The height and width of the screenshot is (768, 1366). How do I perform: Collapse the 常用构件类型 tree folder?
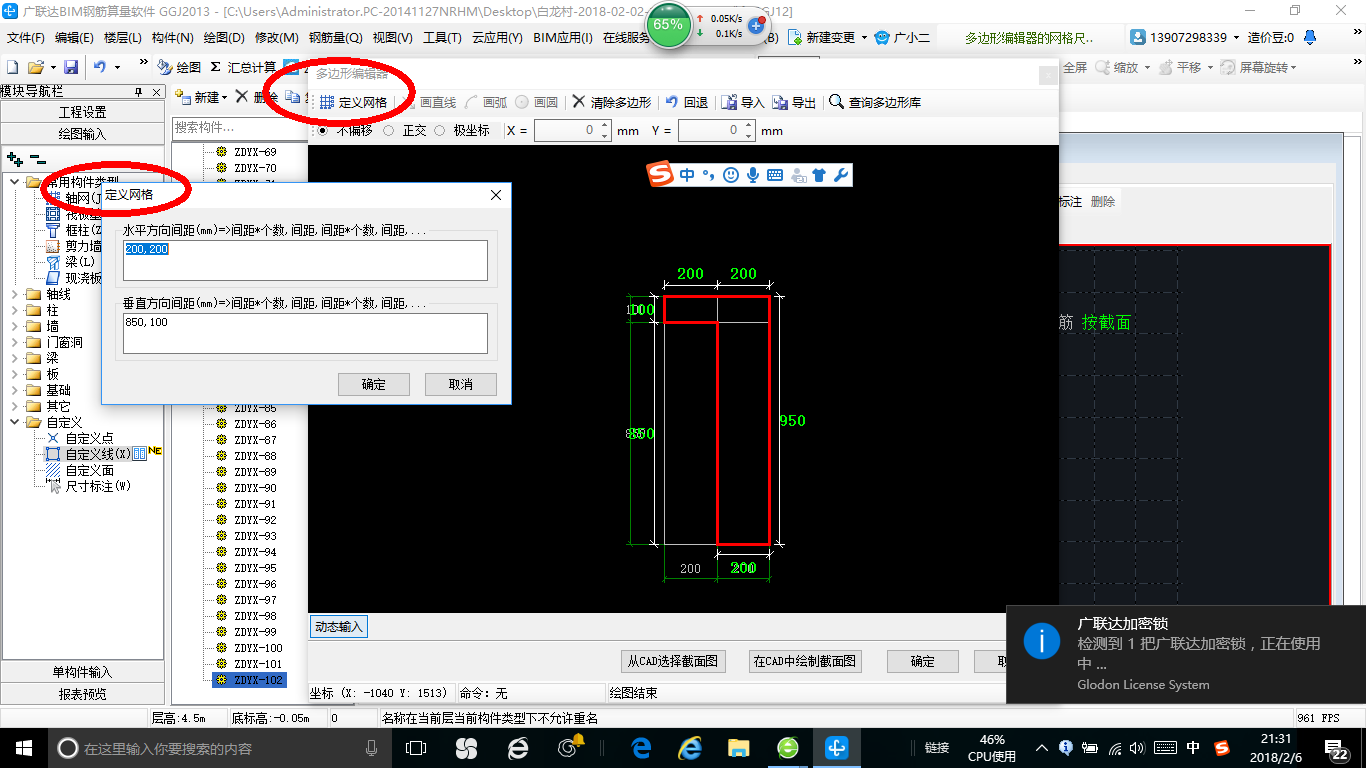click(x=14, y=182)
